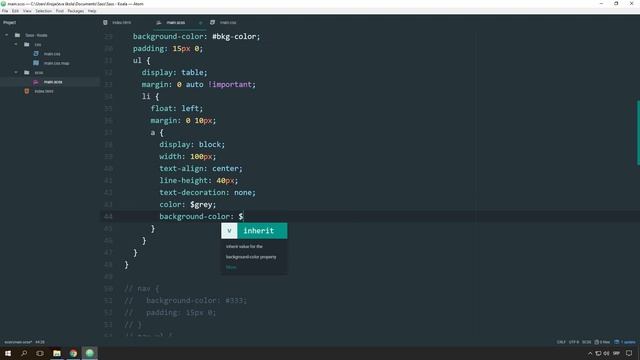
Task: Click the 'text-decoration: none;' line
Action: point(207,192)
